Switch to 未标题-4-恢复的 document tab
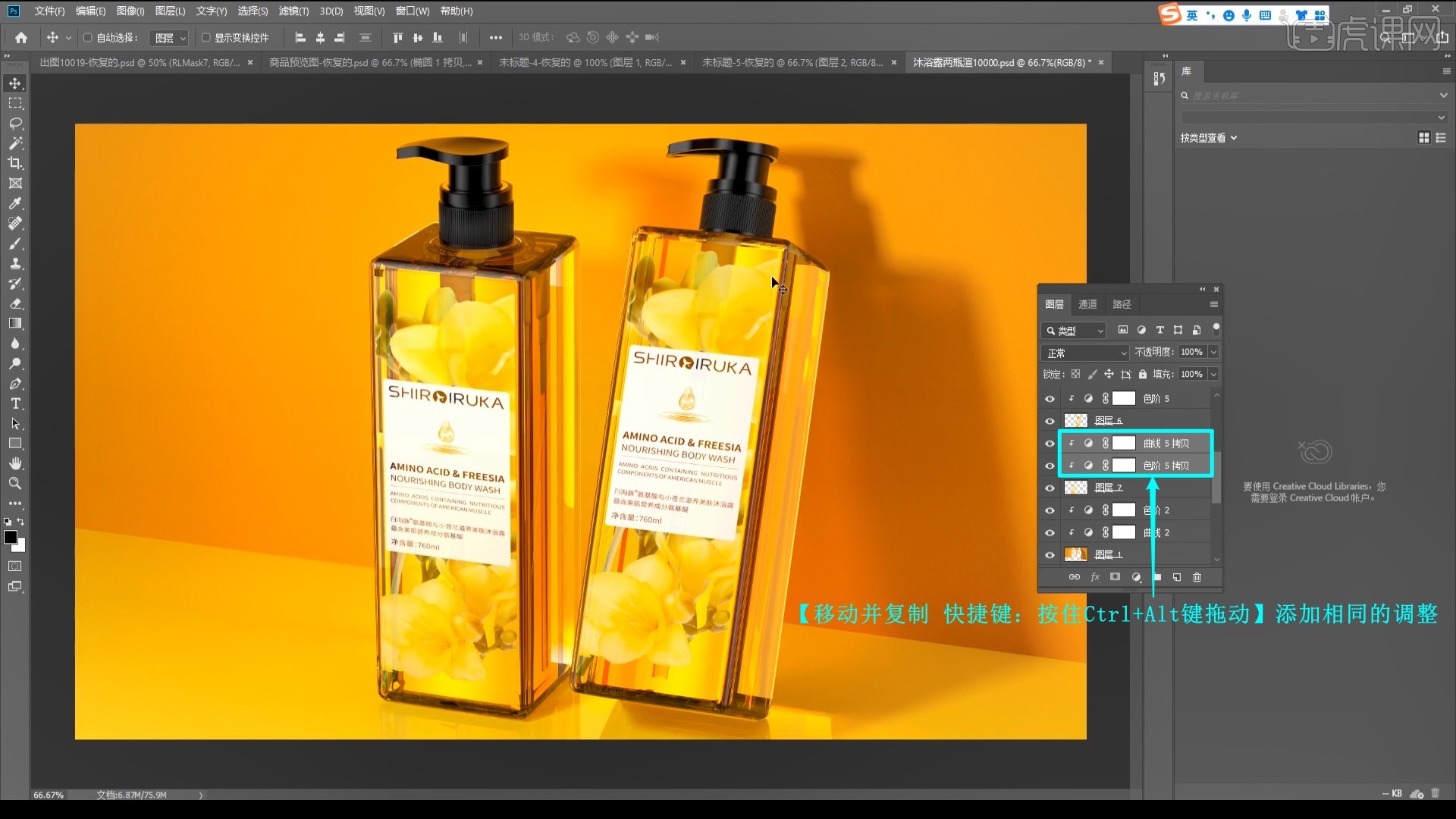 (585, 62)
